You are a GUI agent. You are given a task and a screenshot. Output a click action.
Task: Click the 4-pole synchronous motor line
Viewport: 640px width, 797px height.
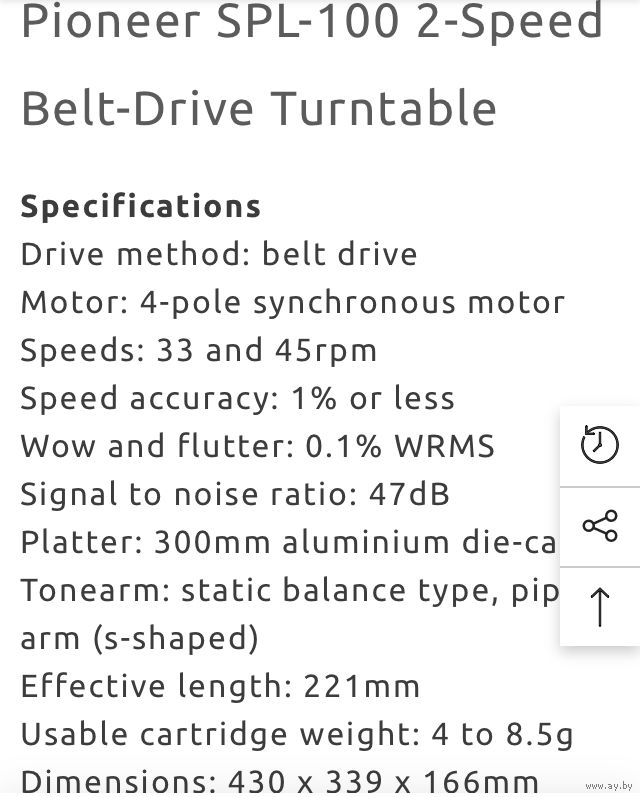293,303
